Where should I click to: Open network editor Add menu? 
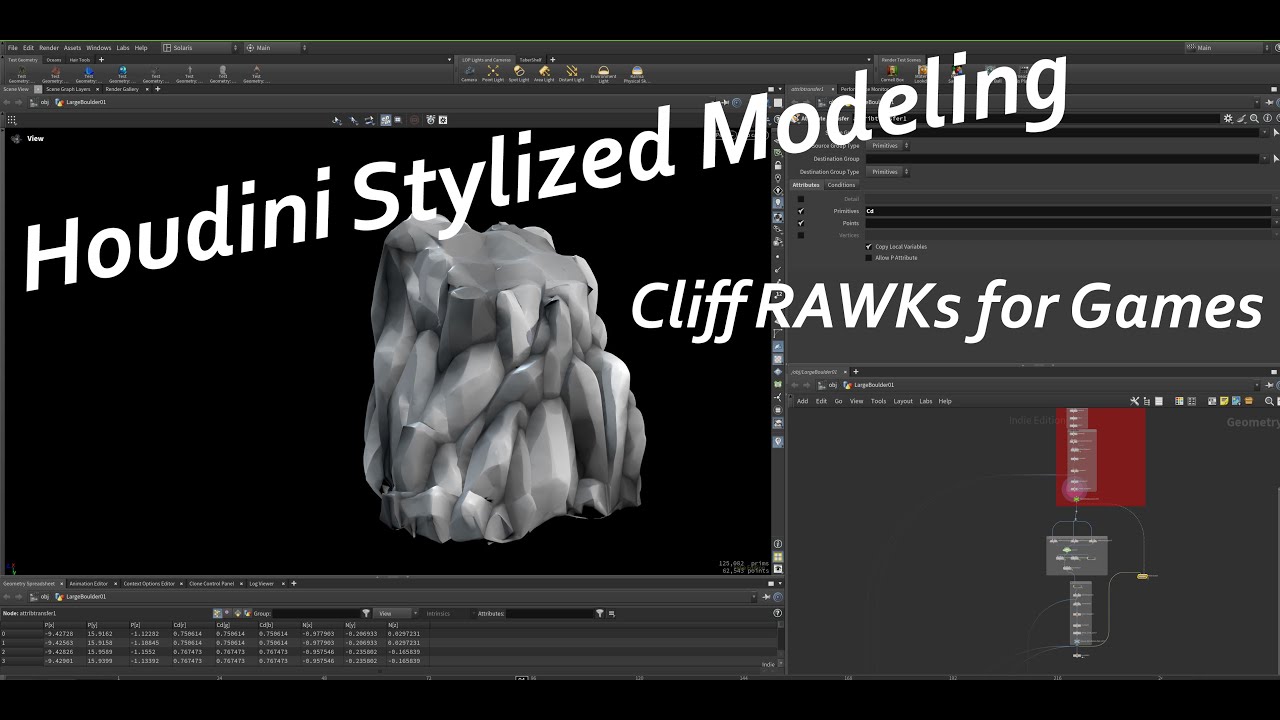click(802, 401)
